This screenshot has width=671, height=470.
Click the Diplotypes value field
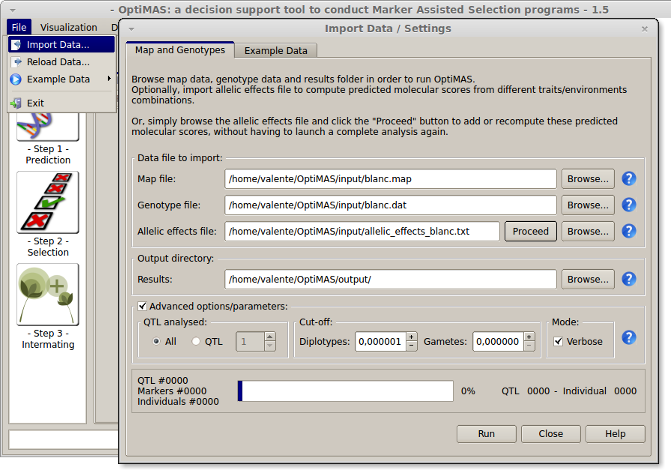[380, 342]
